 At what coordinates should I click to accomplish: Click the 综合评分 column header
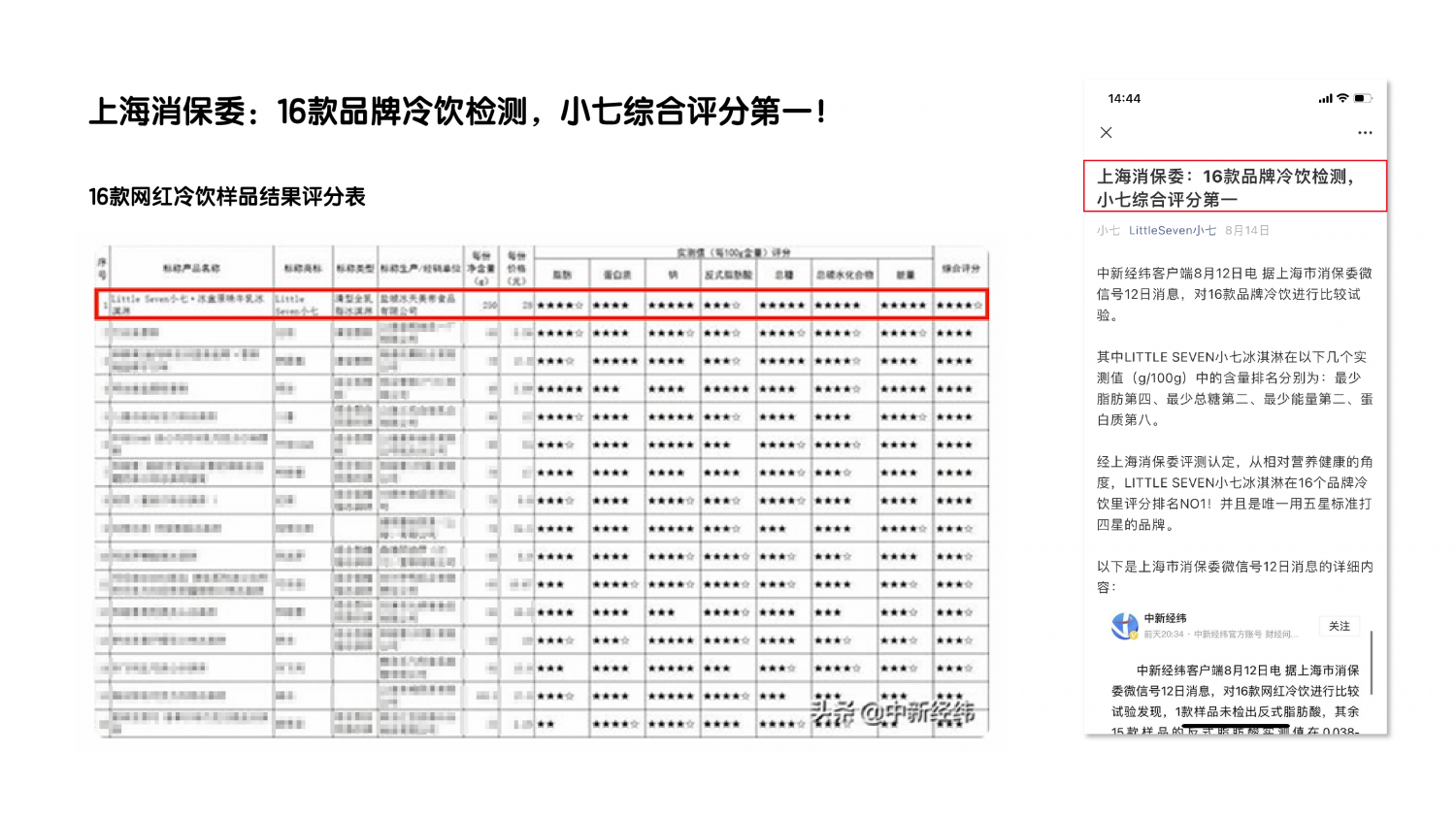(x=960, y=268)
